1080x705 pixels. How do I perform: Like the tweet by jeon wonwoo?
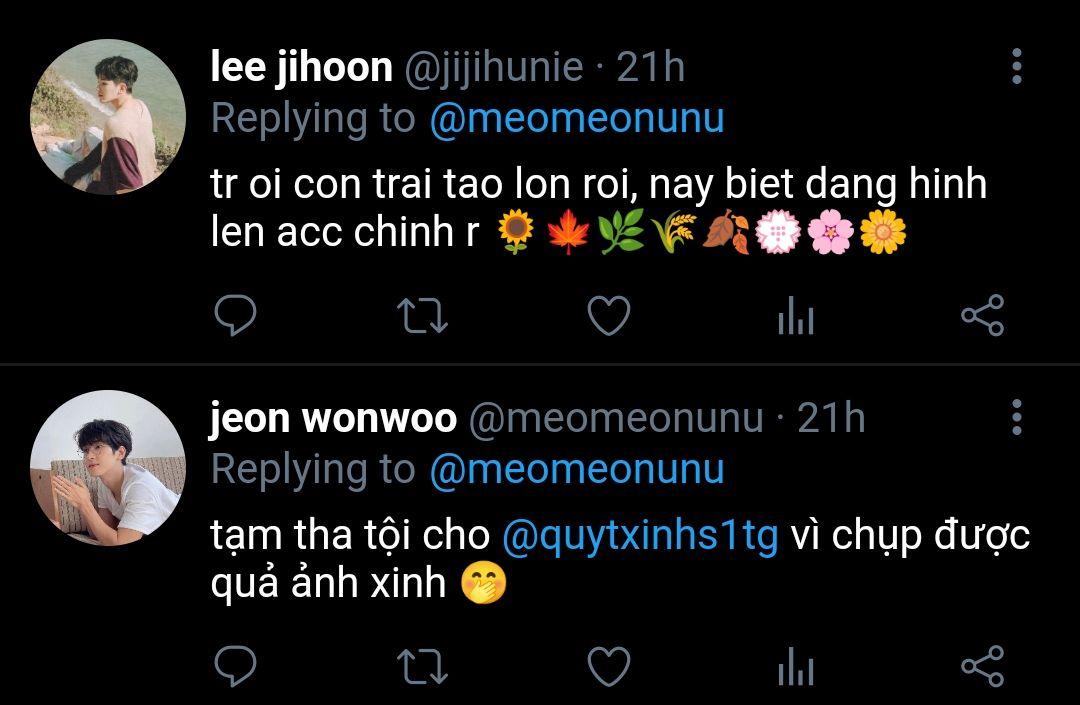[609, 666]
